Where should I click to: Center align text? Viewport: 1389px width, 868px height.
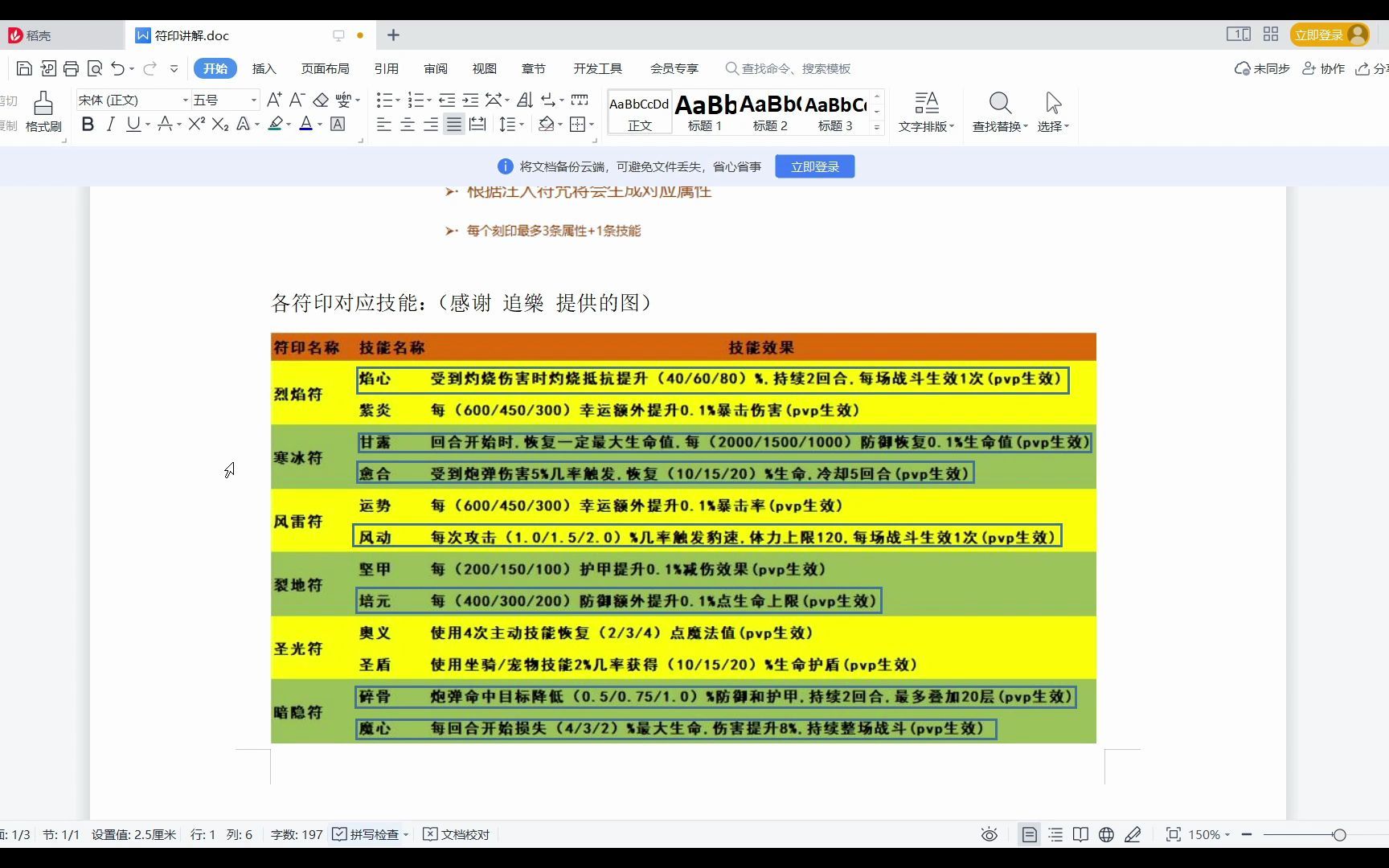[x=408, y=124]
